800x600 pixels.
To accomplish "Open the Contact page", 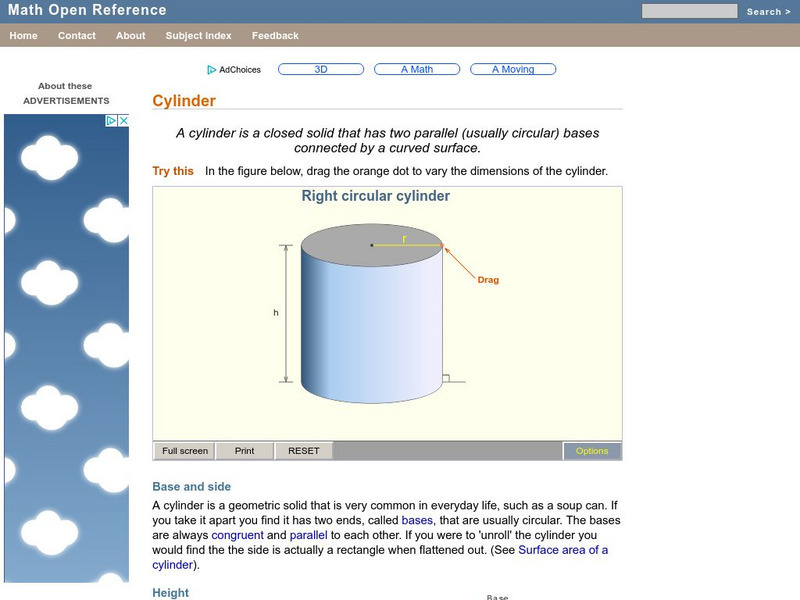I will (x=77, y=36).
